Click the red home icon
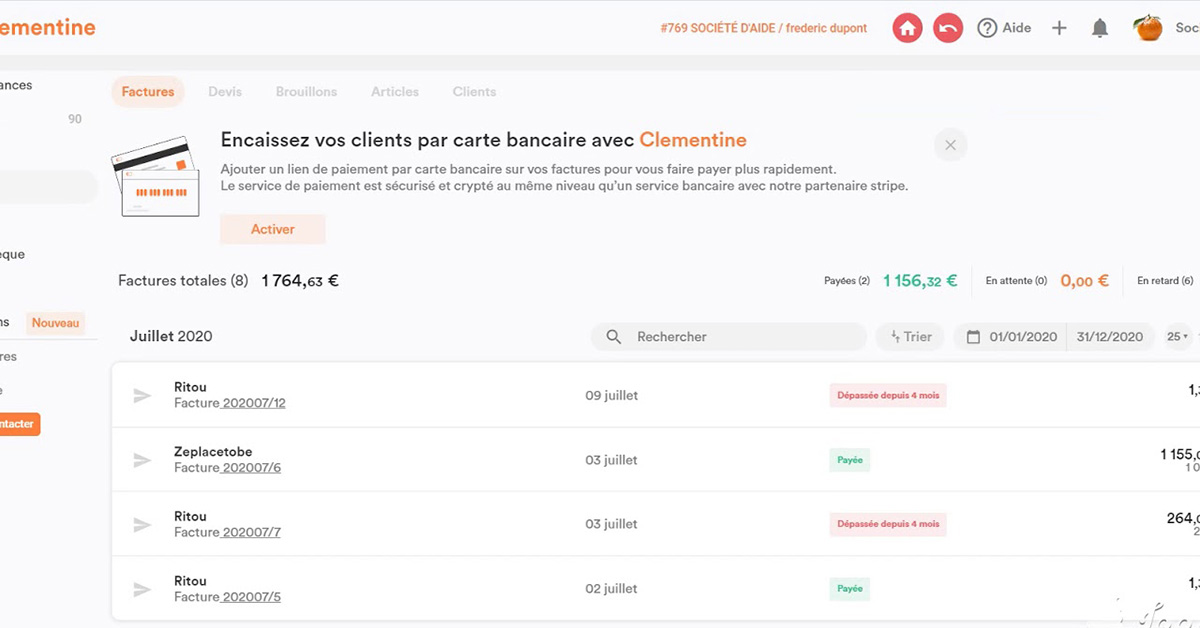The width and height of the screenshot is (1200, 628). tap(907, 28)
